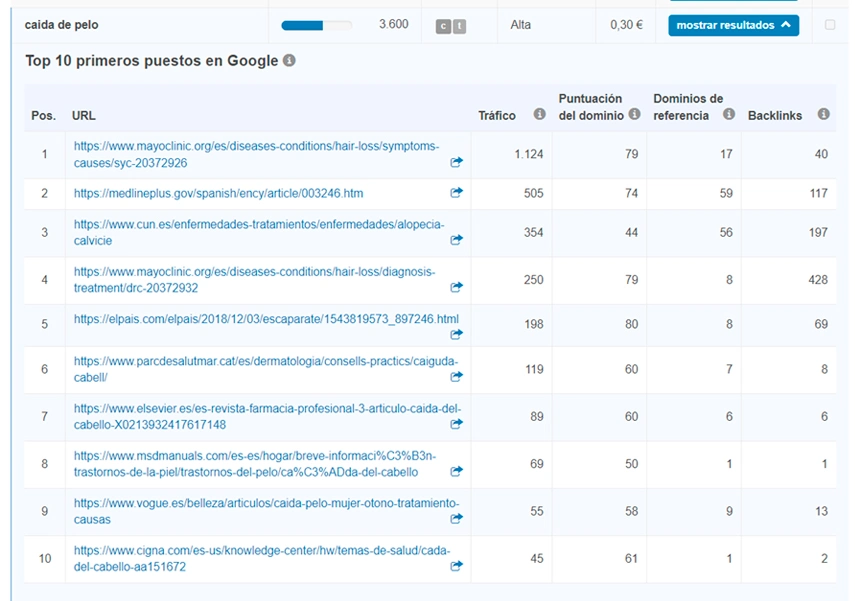Open cigna.com knowledge-center link
Image resolution: width=855 pixels, height=601 pixels.
262,559
